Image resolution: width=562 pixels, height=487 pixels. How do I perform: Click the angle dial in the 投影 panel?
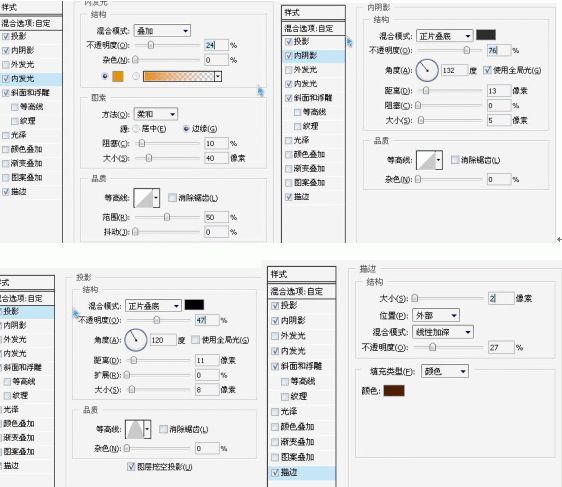[x=135, y=340]
